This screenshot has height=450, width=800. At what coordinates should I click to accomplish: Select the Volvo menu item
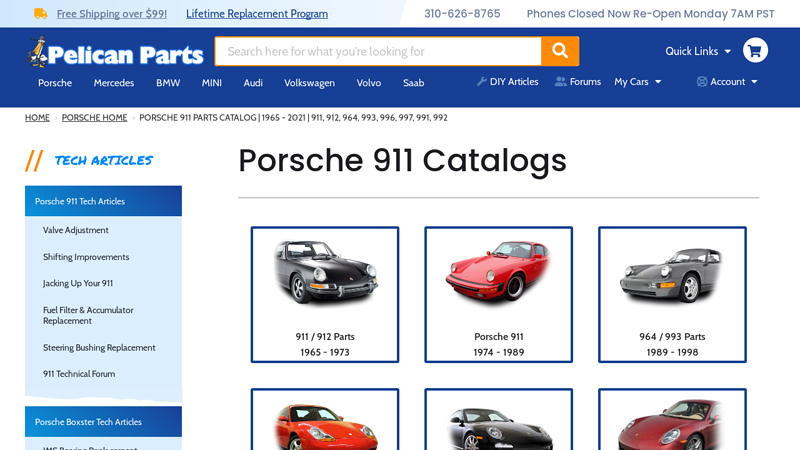pyautogui.click(x=368, y=83)
